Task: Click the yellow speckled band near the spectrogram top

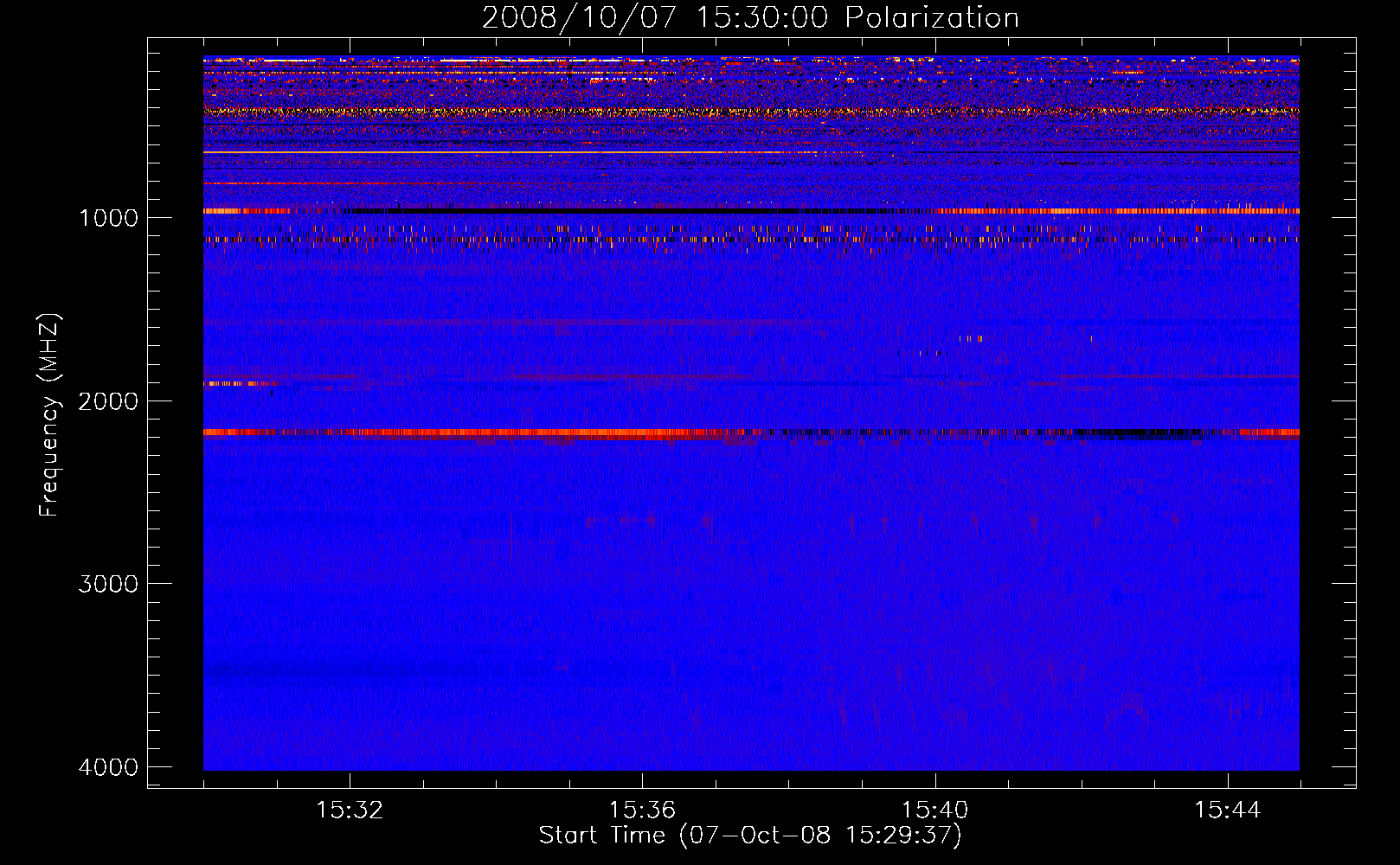Action: coord(751,112)
